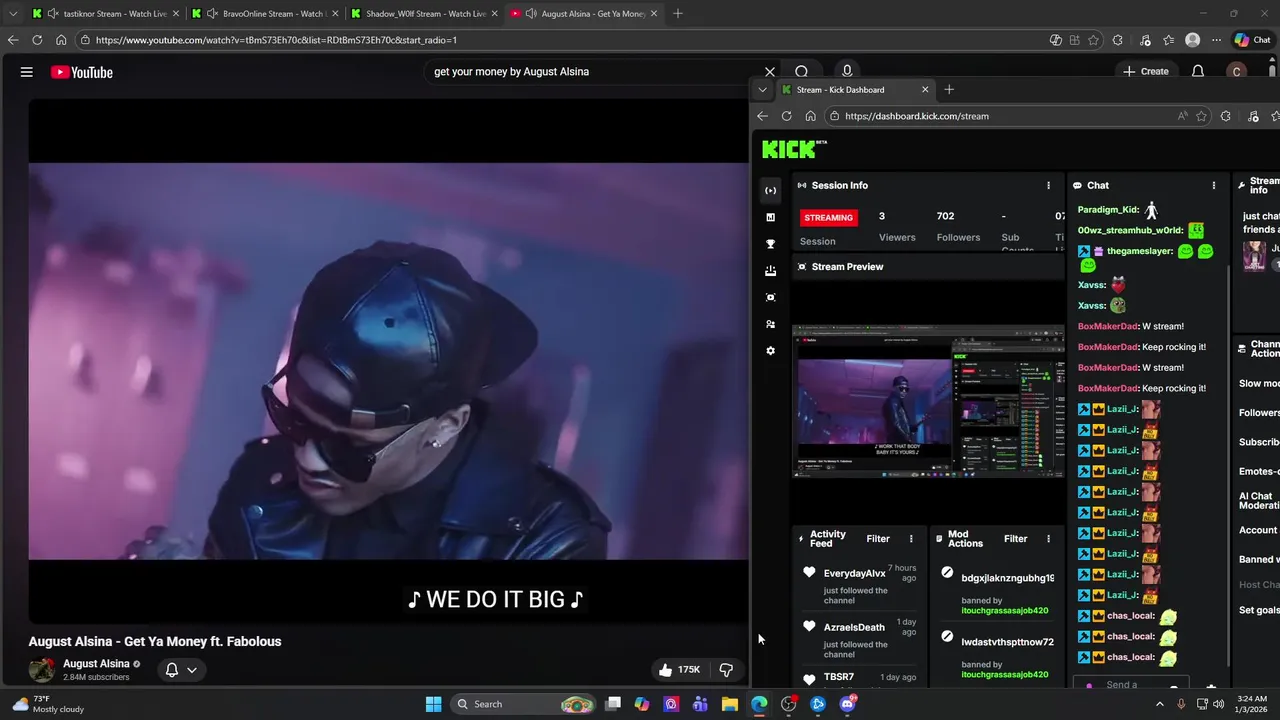Expand tab search chevron in YouTube window
The image size is (1280, 720).
pos(13,14)
